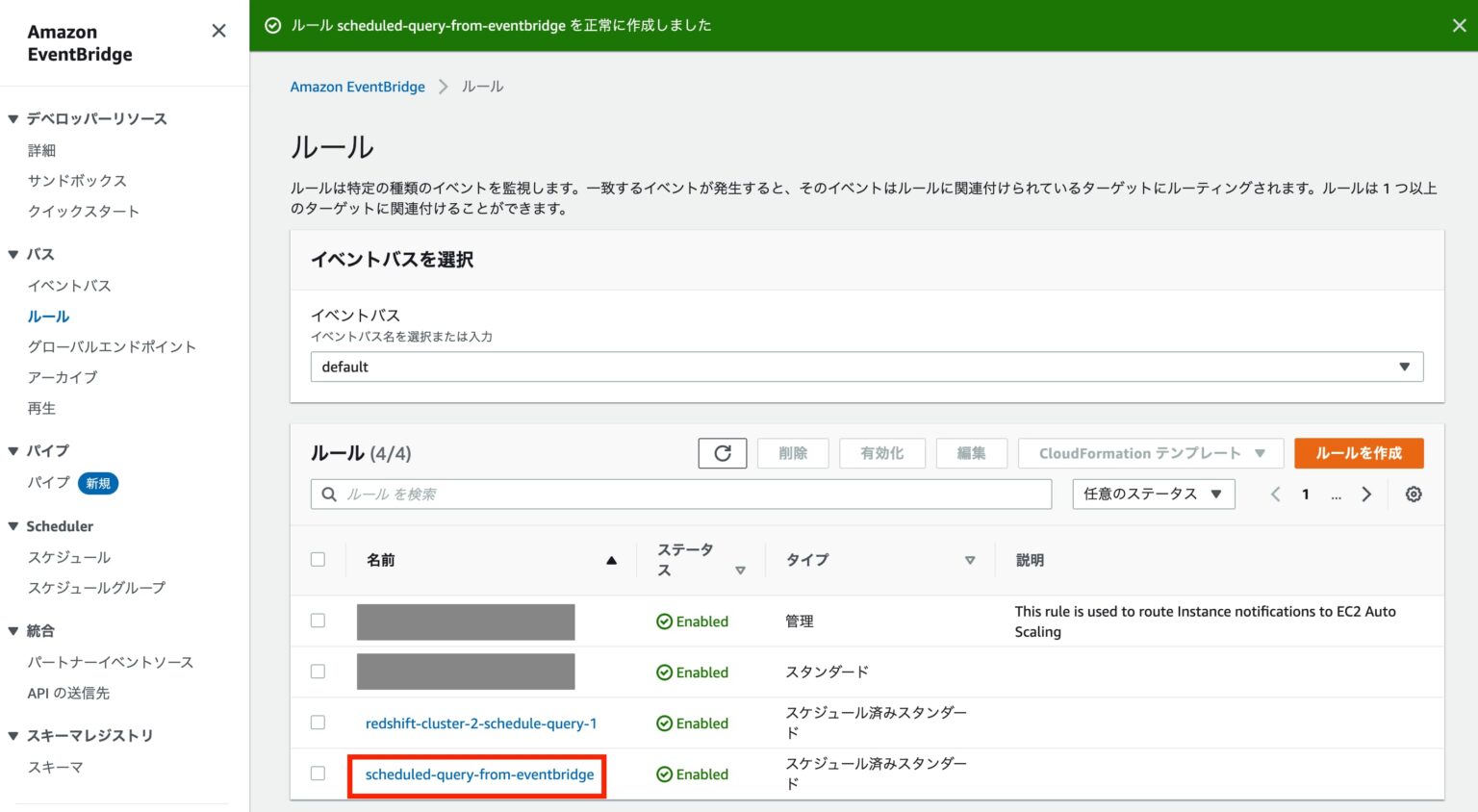
Task: Close the Amazon EventBridge sidebar with the X icon
Action: pyautogui.click(x=218, y=30)
